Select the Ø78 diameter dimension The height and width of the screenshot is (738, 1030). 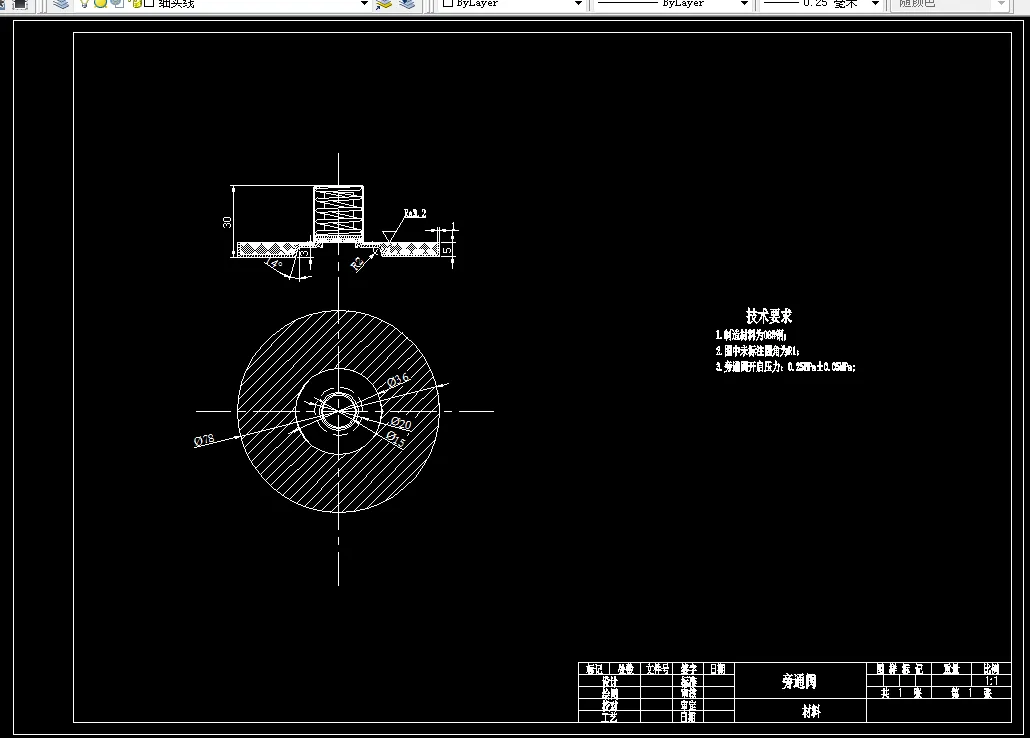204,440
